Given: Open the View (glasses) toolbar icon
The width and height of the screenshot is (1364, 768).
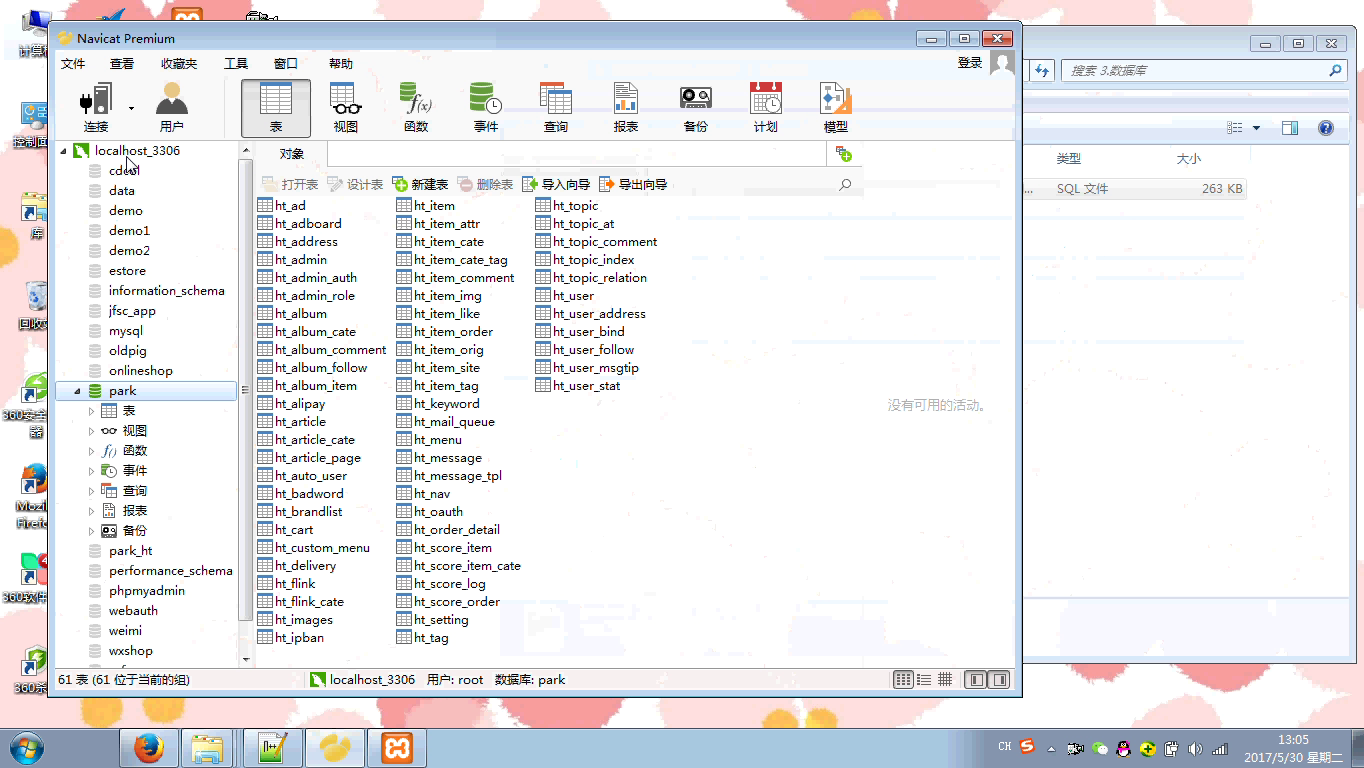Looking at the screenshot, I should pos(346,108).
